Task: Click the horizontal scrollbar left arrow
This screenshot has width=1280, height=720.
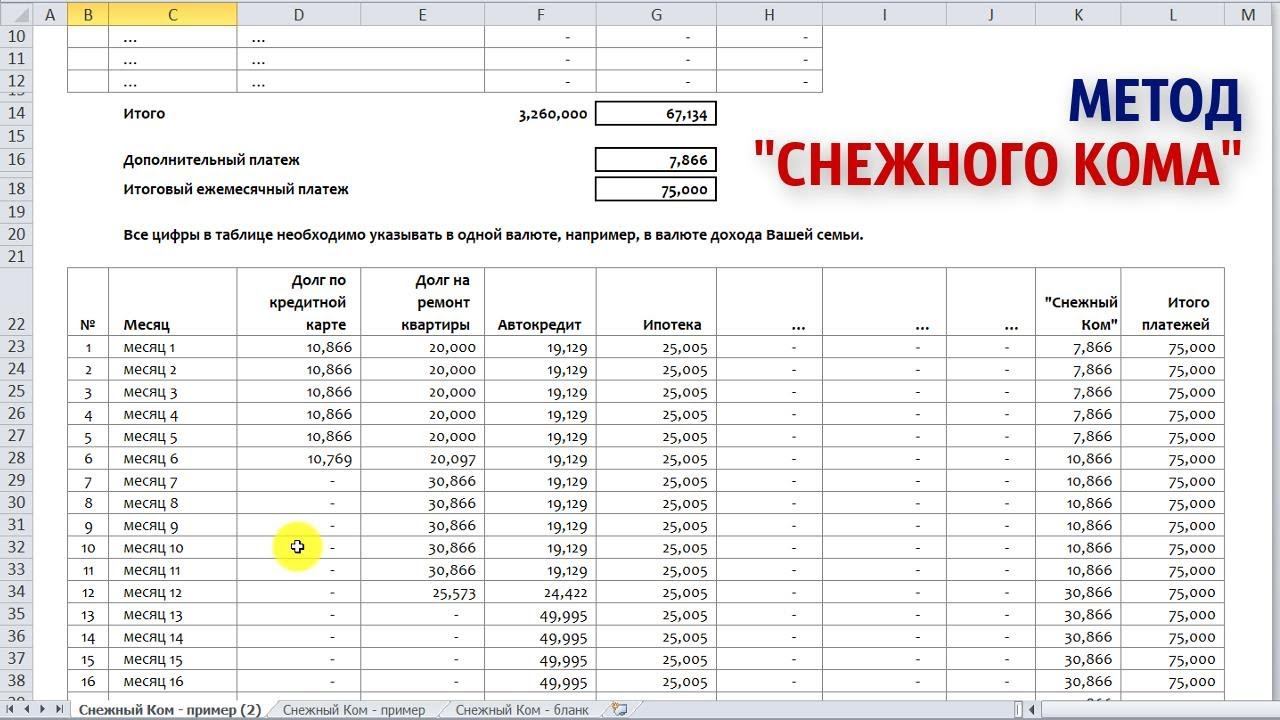Action: point(1031,709)
